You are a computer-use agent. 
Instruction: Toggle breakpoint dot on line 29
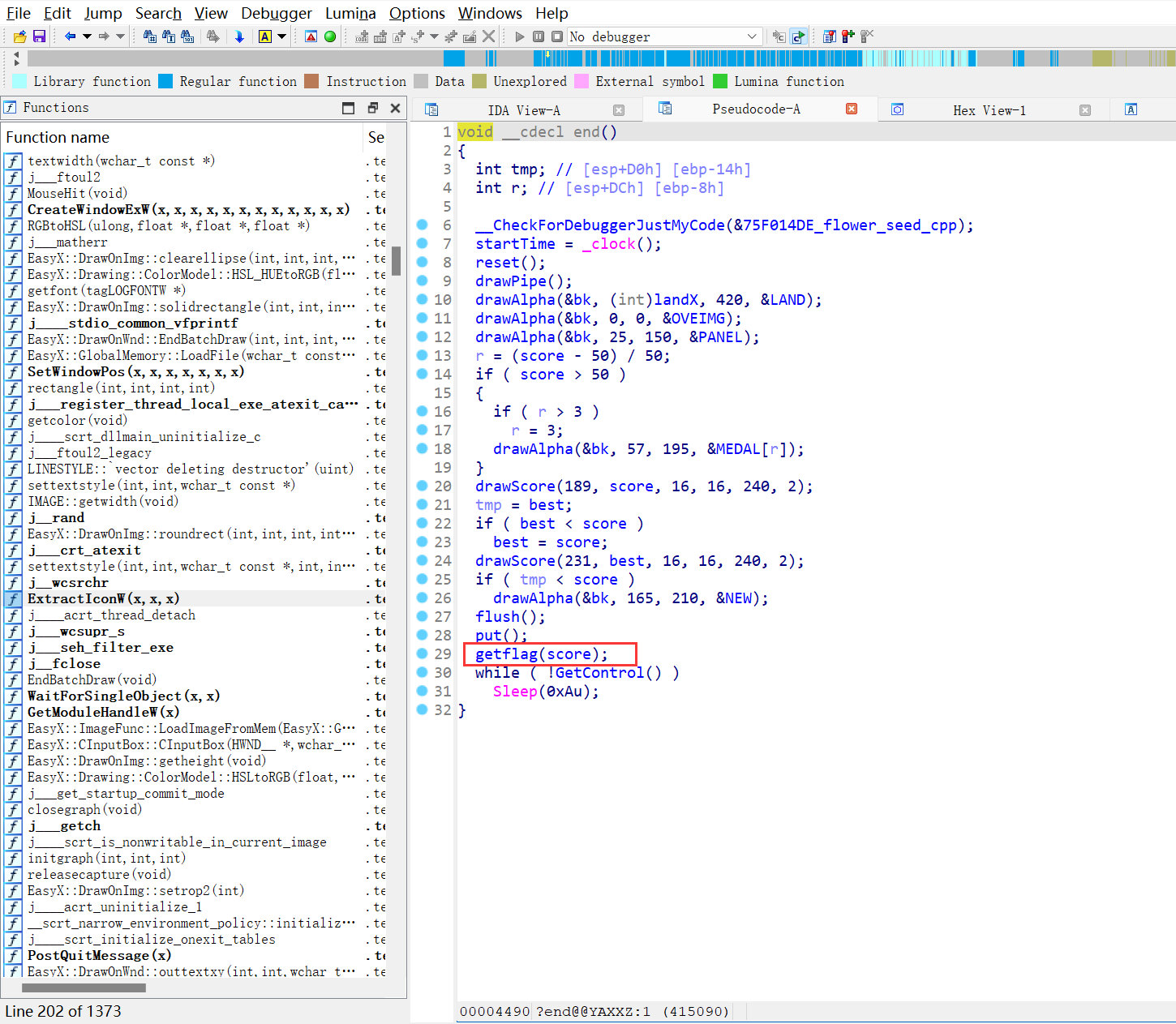(x=422, y=653)
